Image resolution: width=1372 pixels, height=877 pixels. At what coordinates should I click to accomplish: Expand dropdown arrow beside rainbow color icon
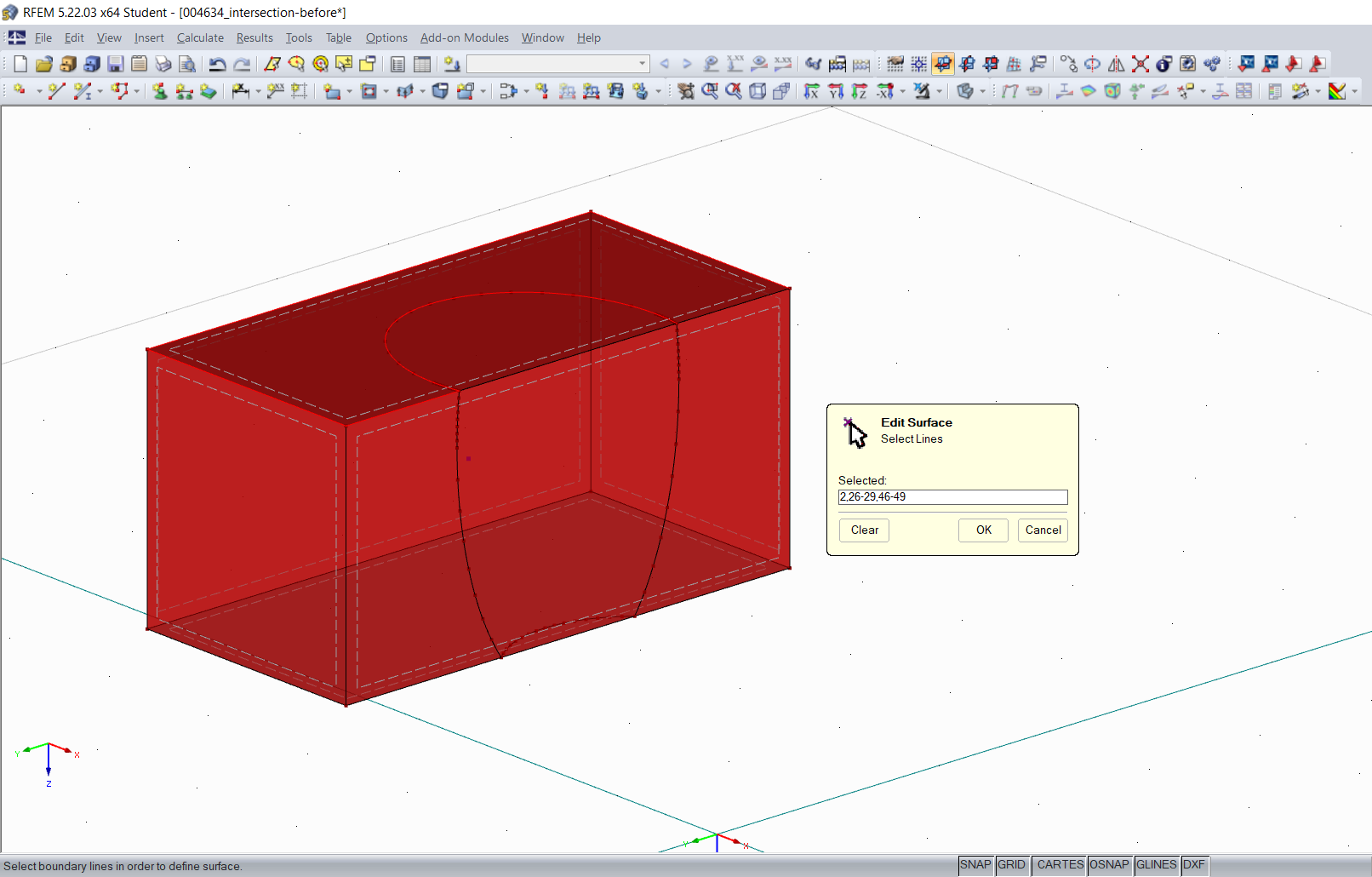(1355, 91)
